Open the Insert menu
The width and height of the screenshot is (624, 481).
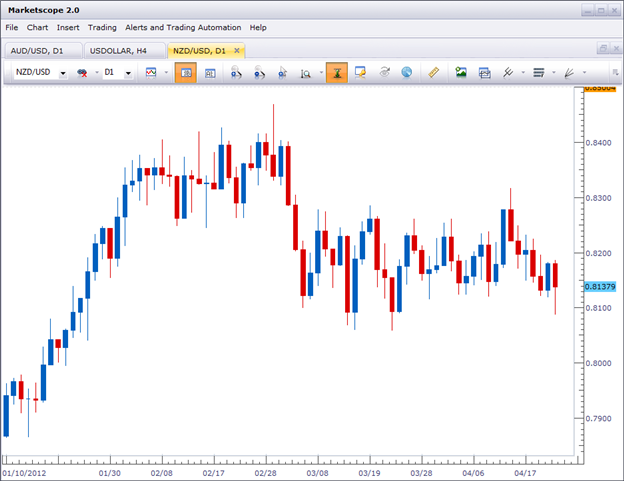68,27
